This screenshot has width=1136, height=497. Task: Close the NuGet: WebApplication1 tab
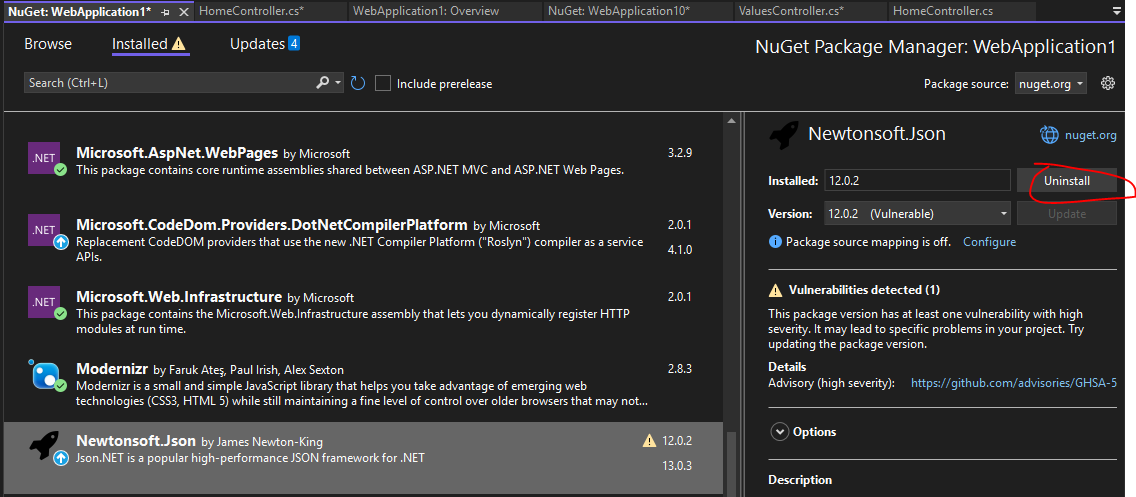point(184,12)
